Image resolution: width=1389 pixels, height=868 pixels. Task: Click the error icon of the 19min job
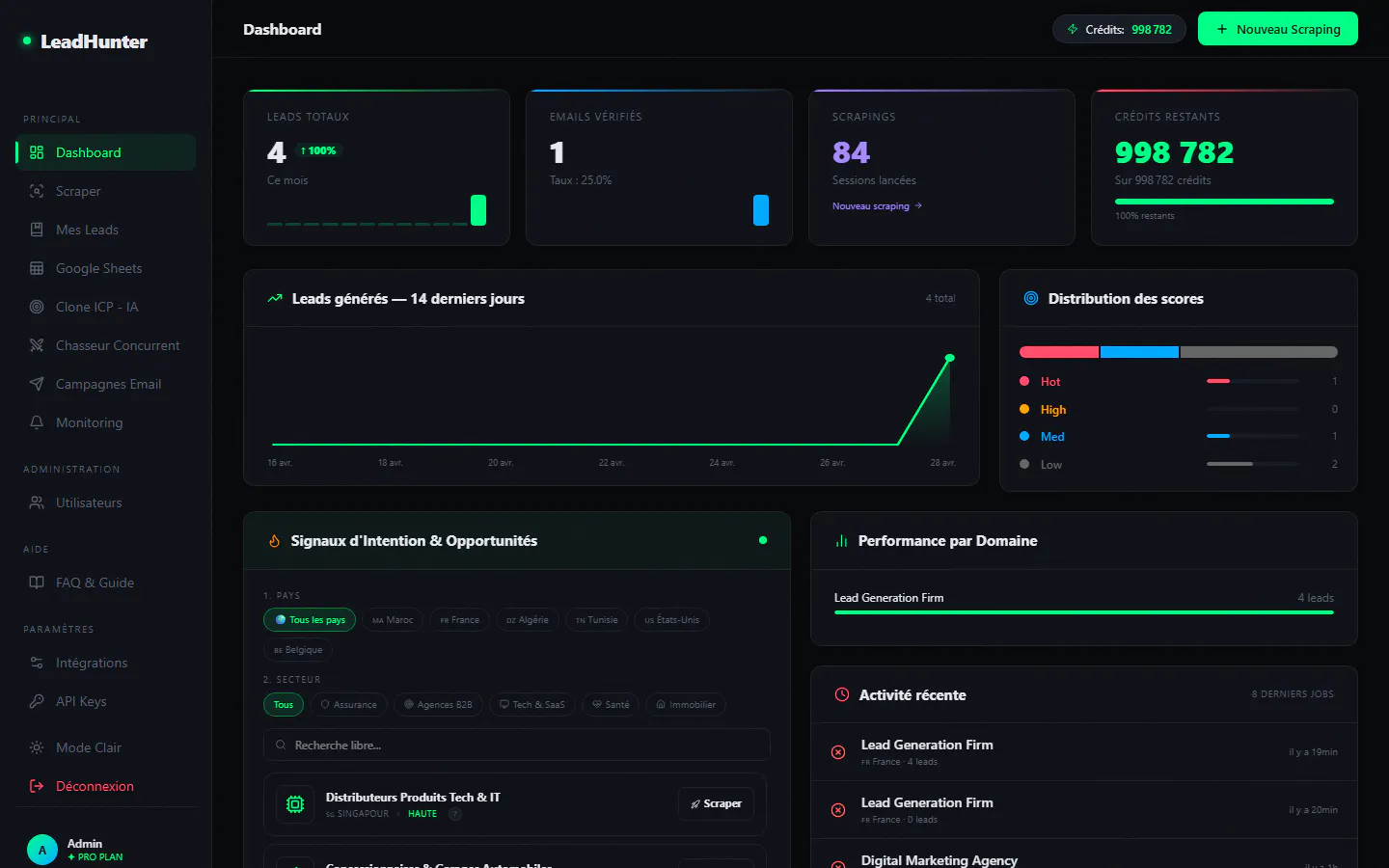coord(838,752)
